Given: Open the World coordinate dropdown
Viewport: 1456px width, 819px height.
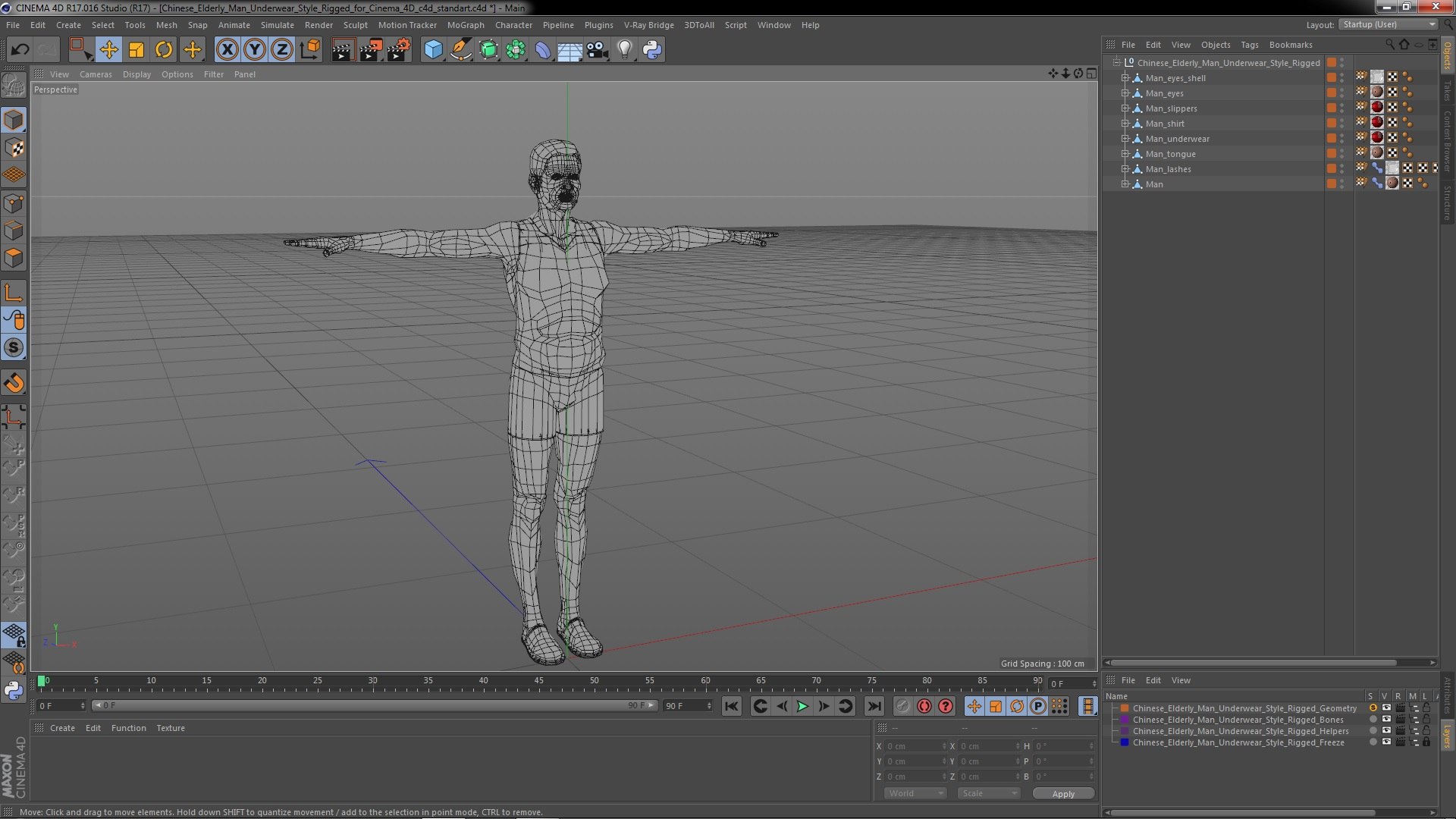Looking at the screenshot, I should pyautogui.click(x=915, y=793).
